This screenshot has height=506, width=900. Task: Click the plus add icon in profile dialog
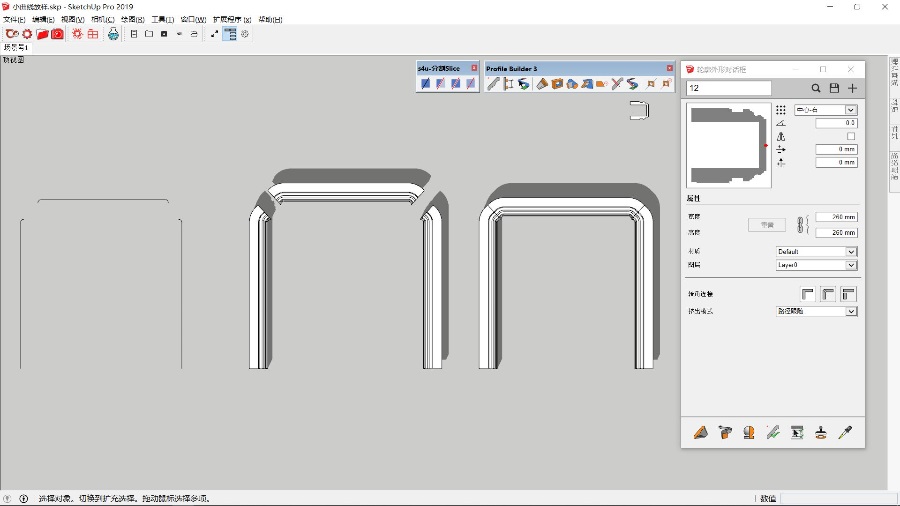pos(852,88)
